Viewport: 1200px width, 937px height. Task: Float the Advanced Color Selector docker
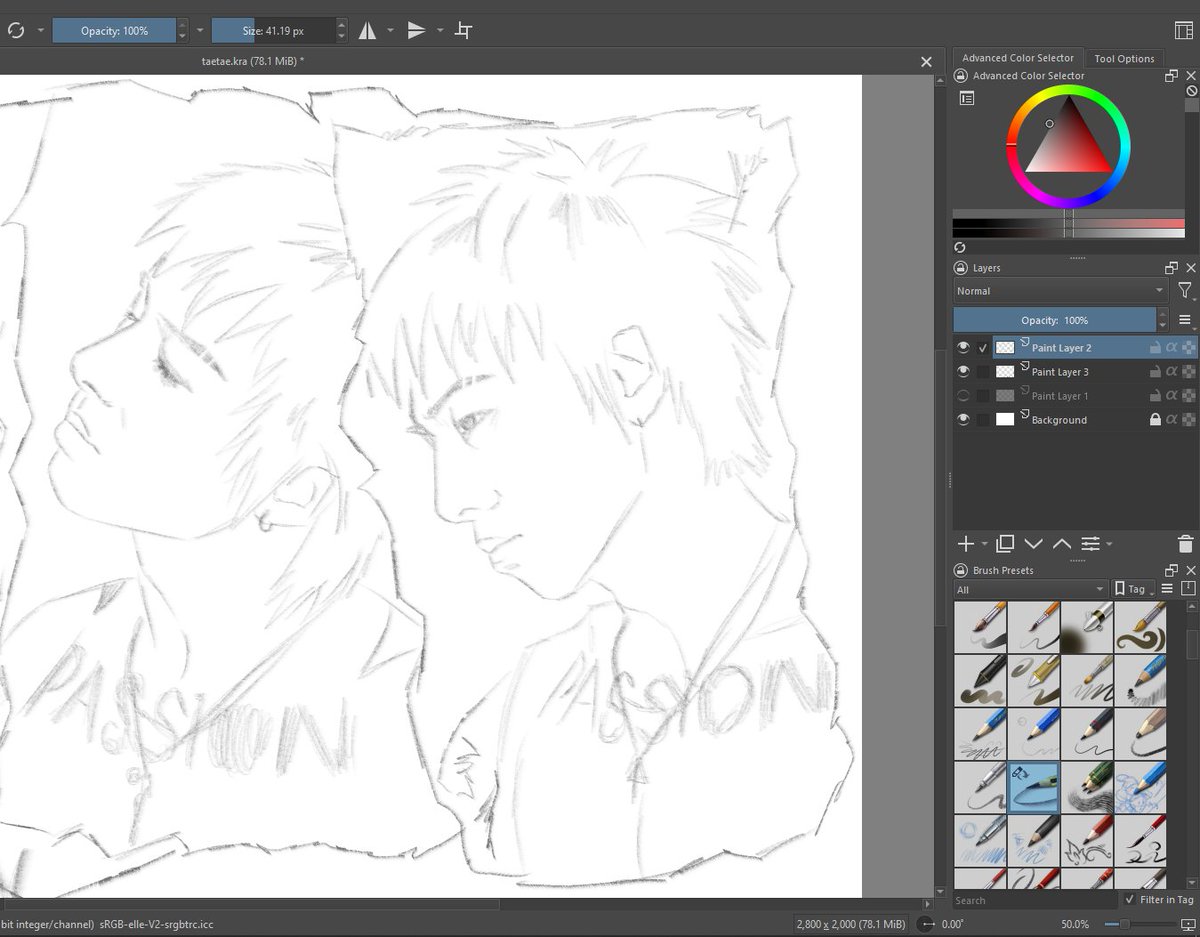(1172, 76)
